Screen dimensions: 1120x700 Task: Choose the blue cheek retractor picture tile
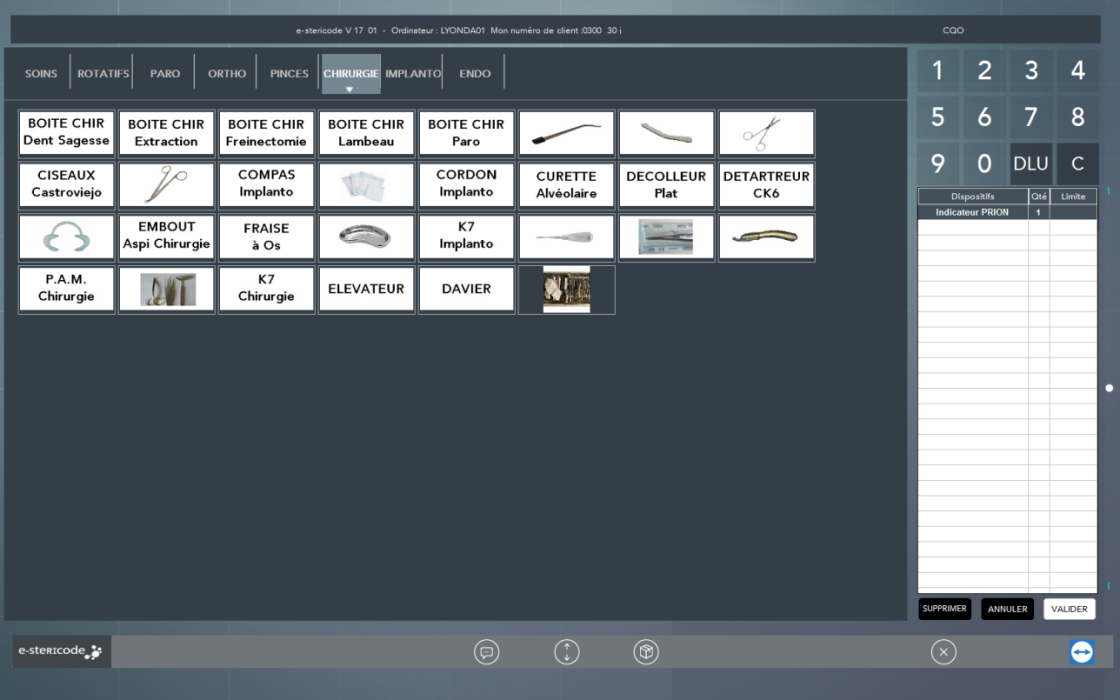click(66, 236)
